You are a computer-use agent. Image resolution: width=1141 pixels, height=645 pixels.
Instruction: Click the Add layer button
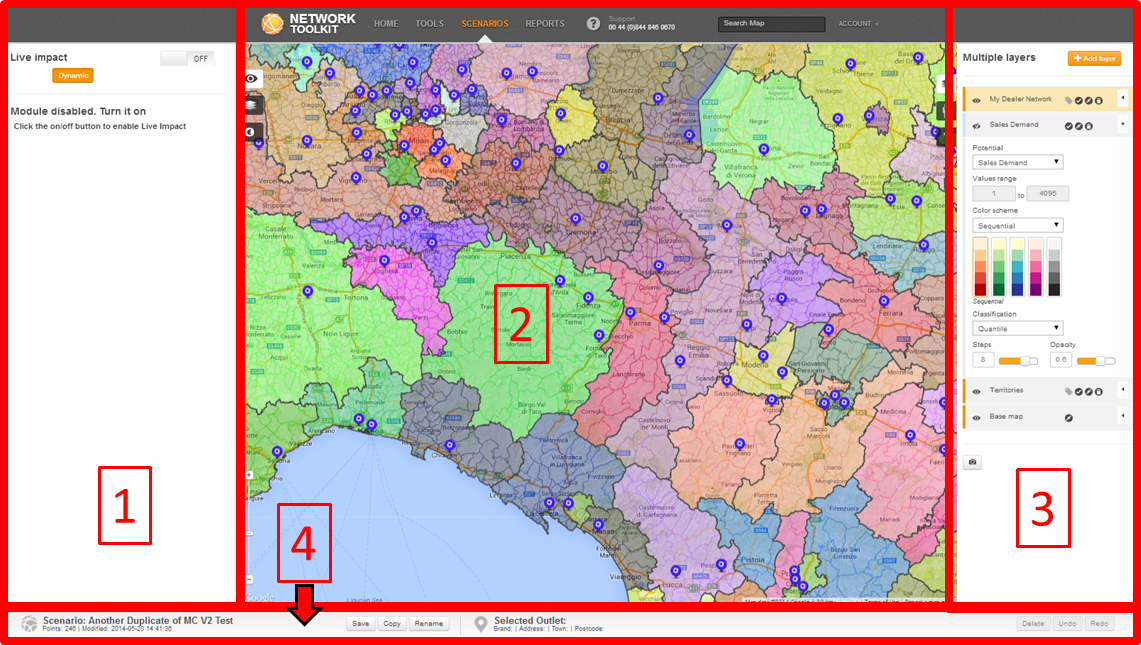coord(1094,59)
